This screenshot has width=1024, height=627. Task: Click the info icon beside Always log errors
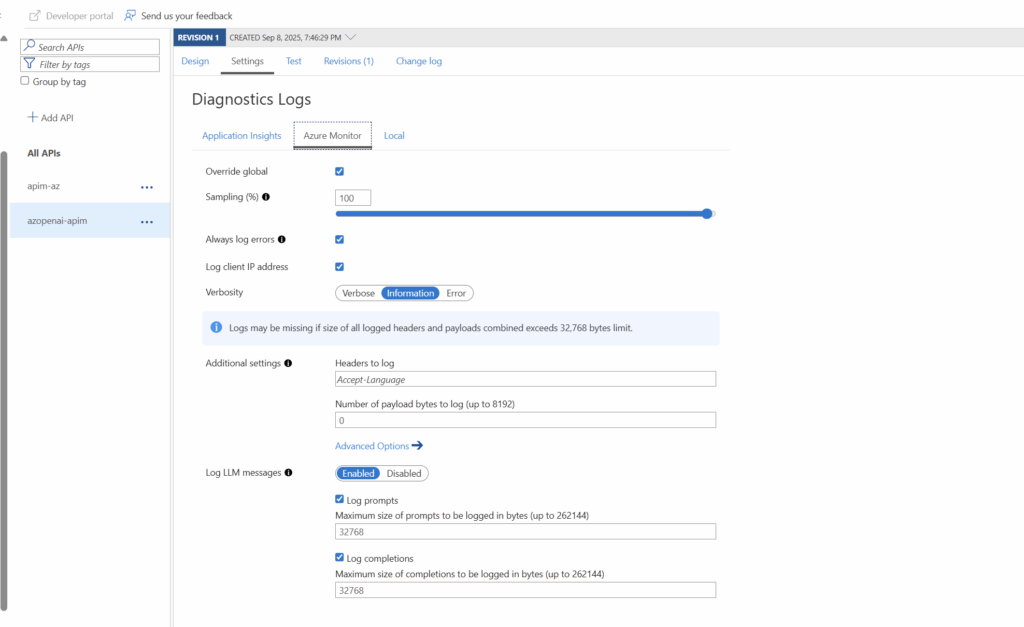(282, 240)
